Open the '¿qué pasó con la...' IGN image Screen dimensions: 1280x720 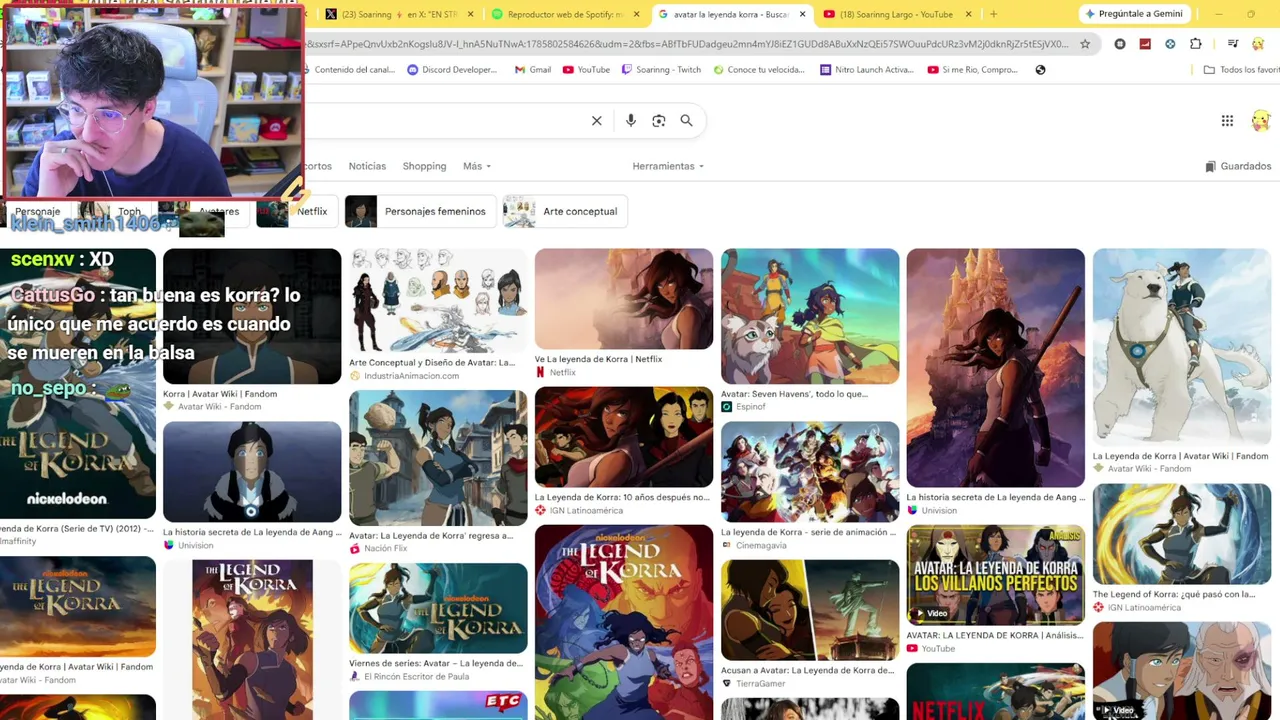point(1182,534)
